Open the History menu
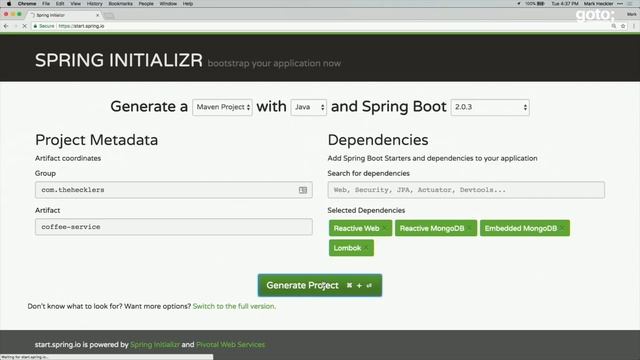 [94, 4]
